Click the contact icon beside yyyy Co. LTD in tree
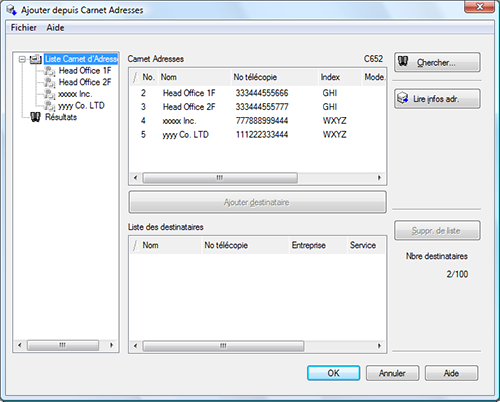 [50, 106]
